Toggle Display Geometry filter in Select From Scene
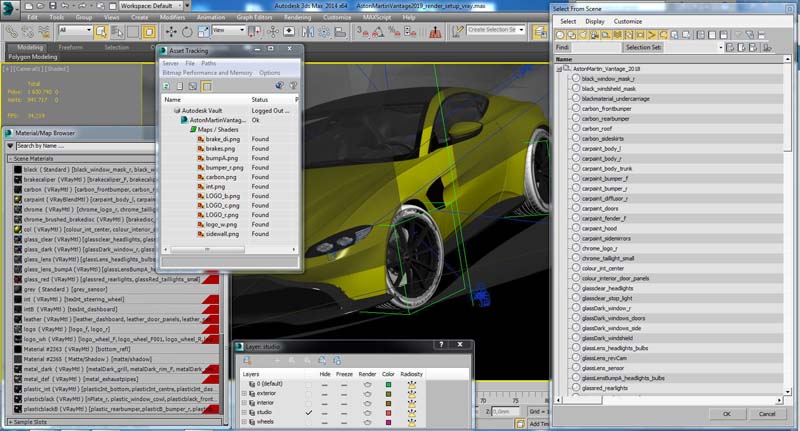 tap(562, 34)
